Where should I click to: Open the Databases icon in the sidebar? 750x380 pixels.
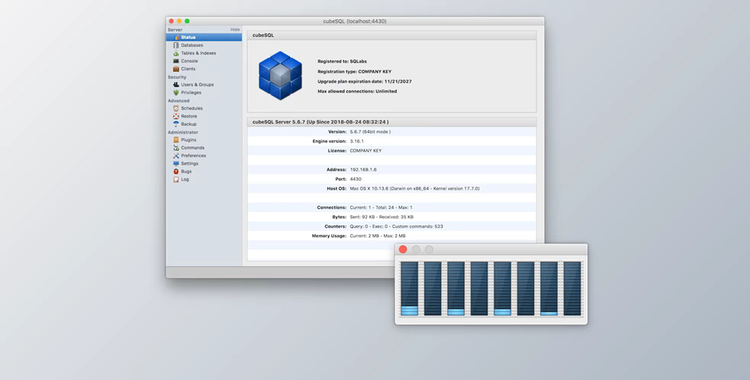(x=176, y=45)
